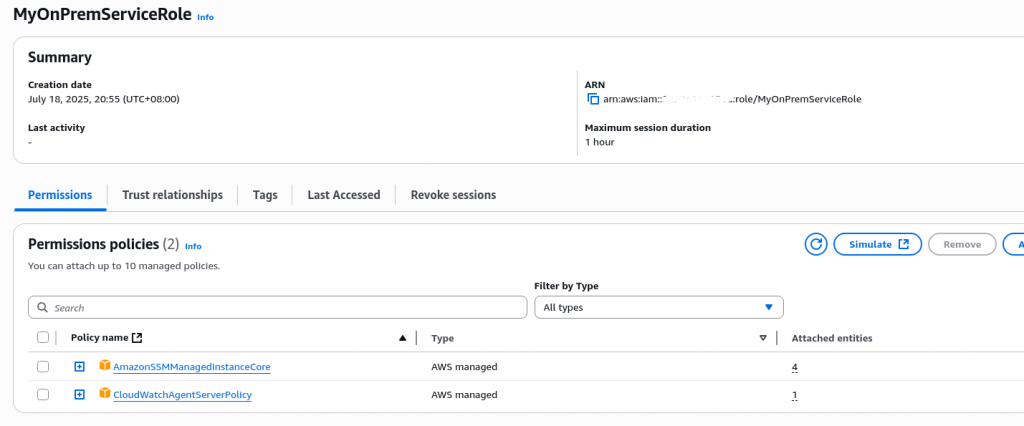This screenshot has height=426, width=1024.
Task: Click the Type column header
Action: 443,338
